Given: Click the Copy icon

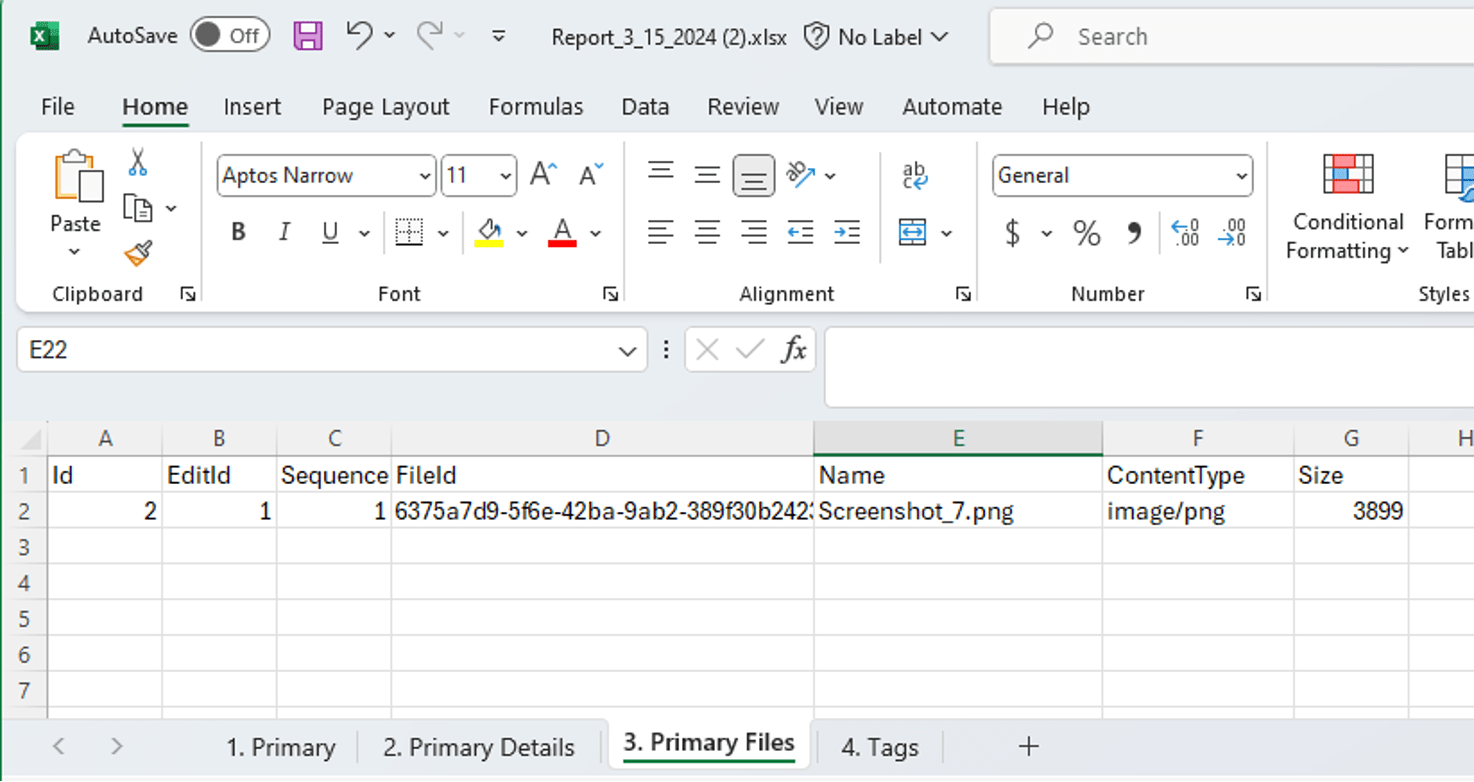Looking at the screenshot, I should [137, 208].
